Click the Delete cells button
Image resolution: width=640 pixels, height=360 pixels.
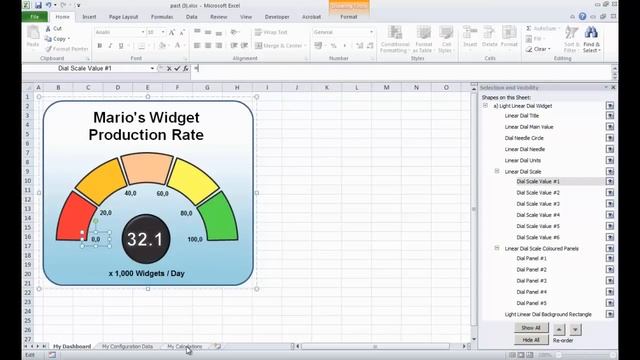[x=489, y=37]
